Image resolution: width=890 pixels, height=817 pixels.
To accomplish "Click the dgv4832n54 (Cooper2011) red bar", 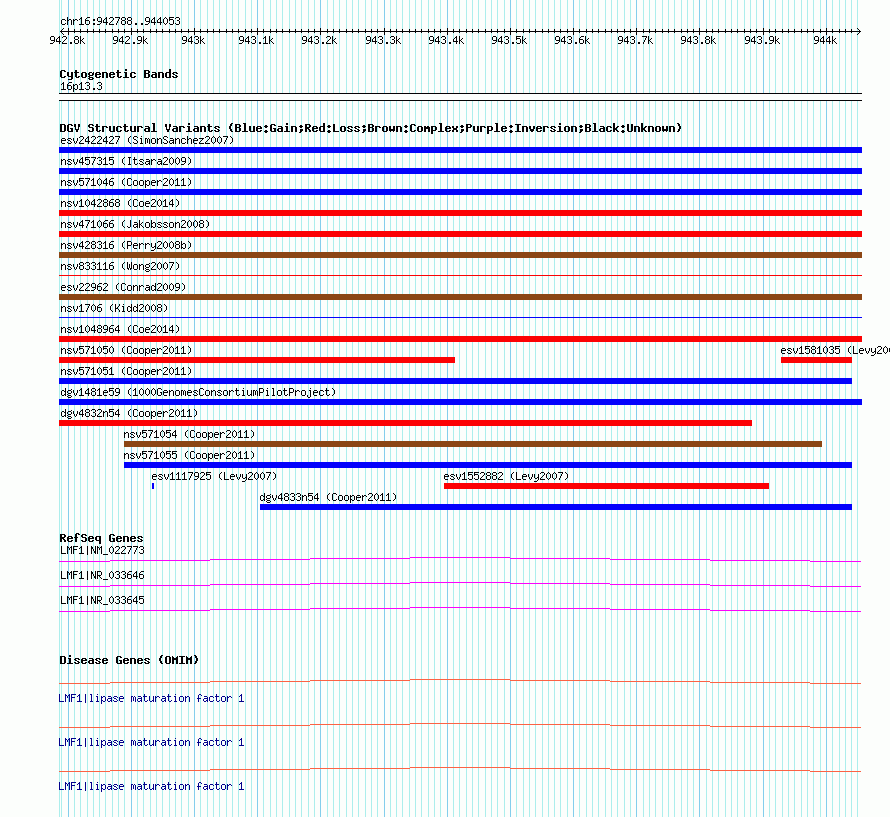I will tap(405, 423).
